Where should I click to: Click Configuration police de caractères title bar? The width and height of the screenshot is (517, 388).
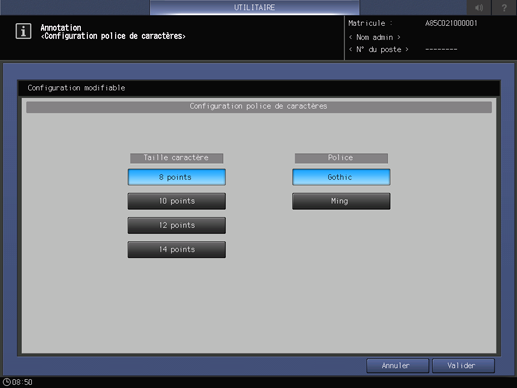coord(259,107)
